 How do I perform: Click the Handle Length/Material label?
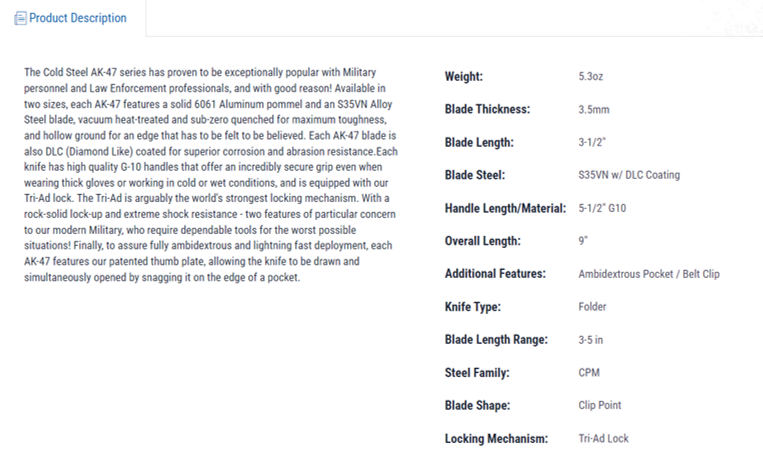pos(505,208)
